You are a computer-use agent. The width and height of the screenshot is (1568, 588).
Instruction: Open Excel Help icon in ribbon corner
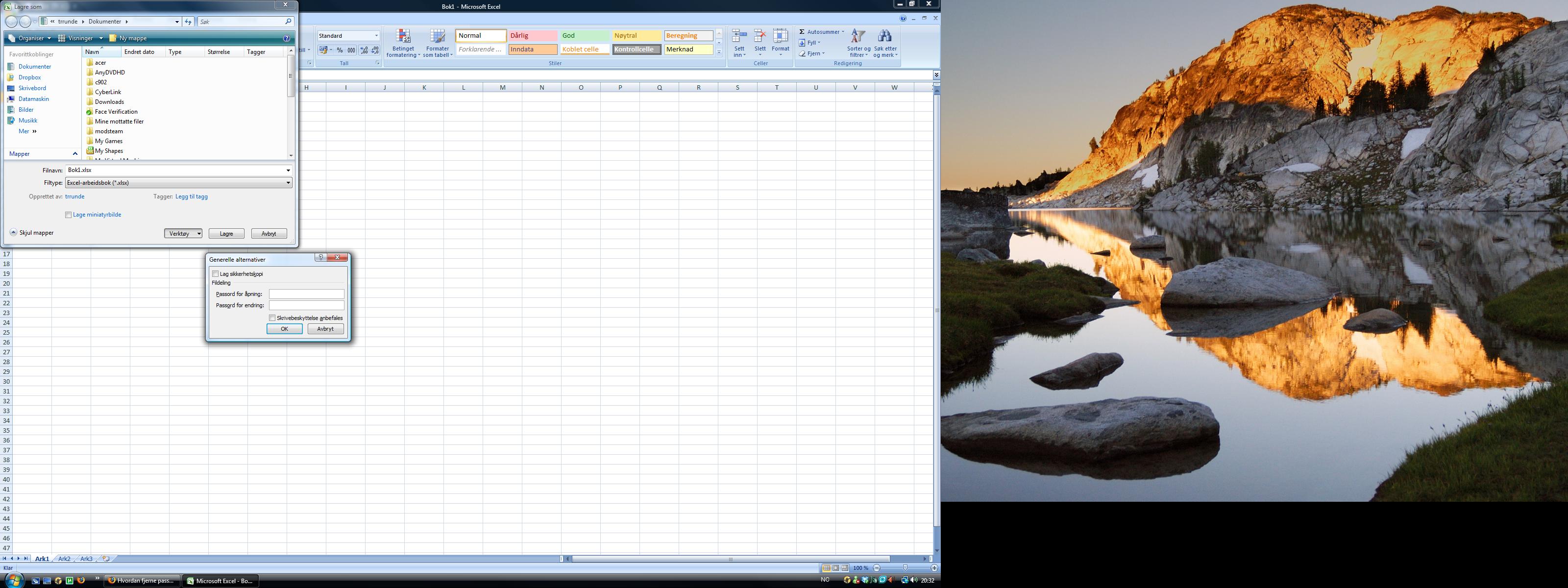[x=903, y=18]
